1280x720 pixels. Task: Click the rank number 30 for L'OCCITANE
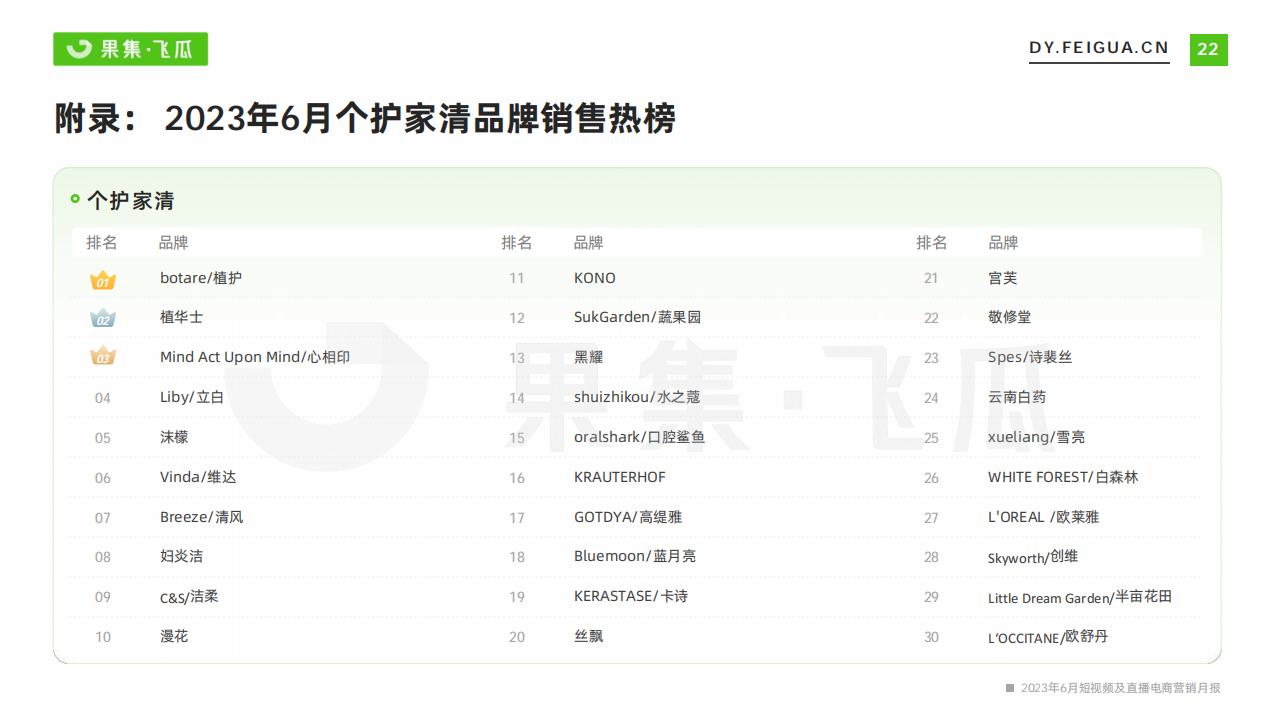[931, 637]
